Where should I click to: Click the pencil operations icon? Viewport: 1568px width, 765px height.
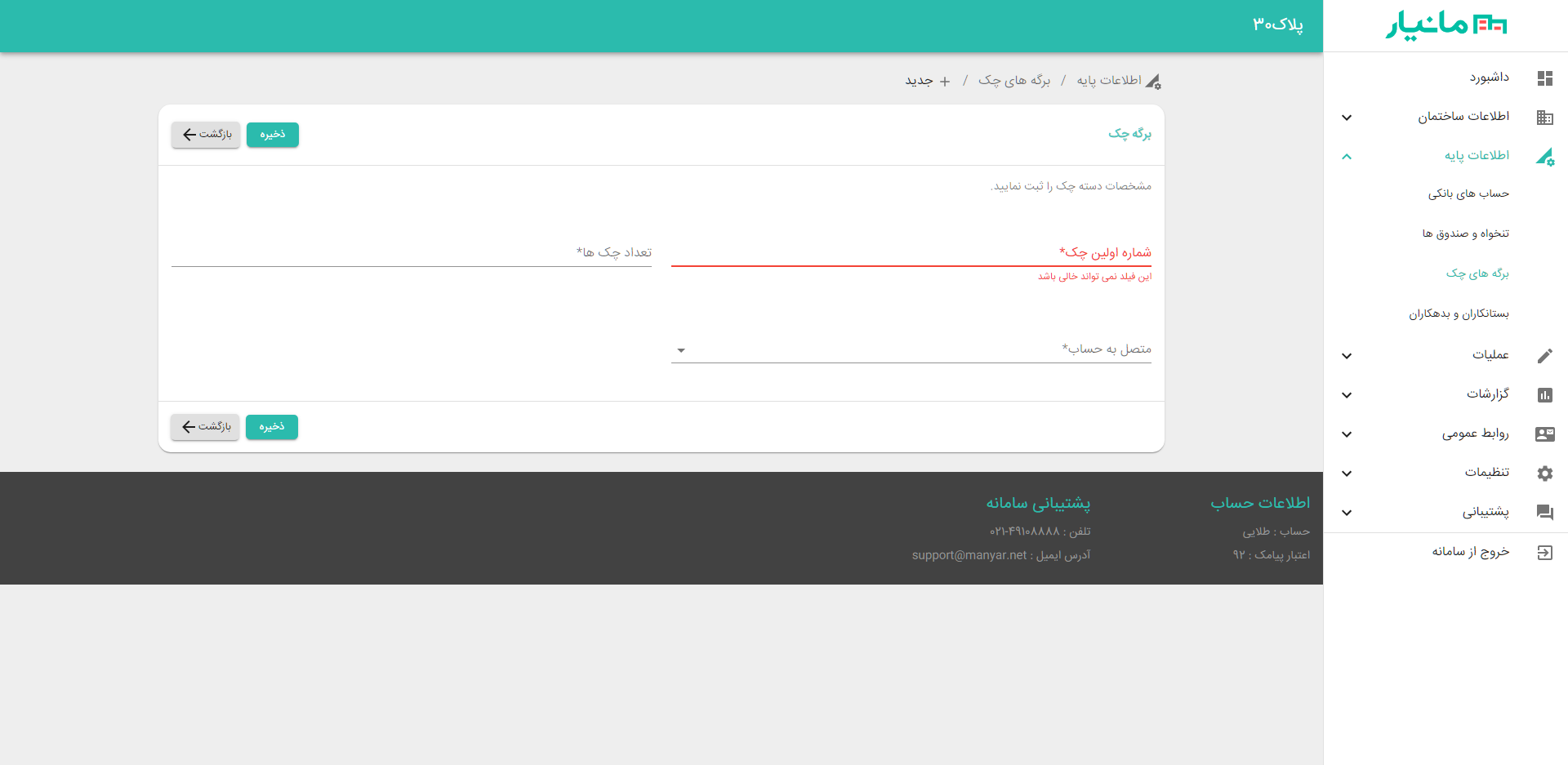(x=1544, y=356)
